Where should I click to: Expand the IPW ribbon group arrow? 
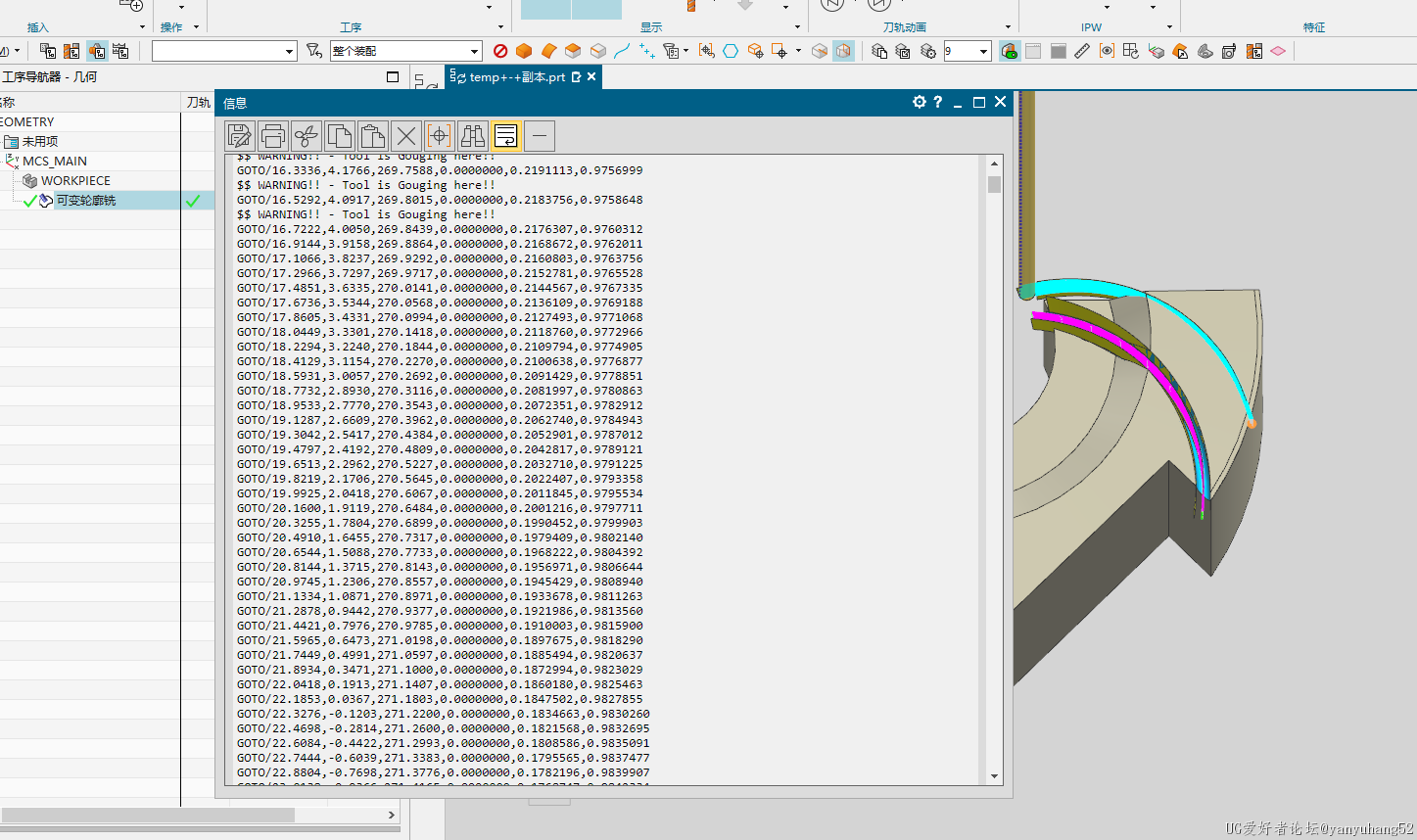click(x=1169, y=27)
